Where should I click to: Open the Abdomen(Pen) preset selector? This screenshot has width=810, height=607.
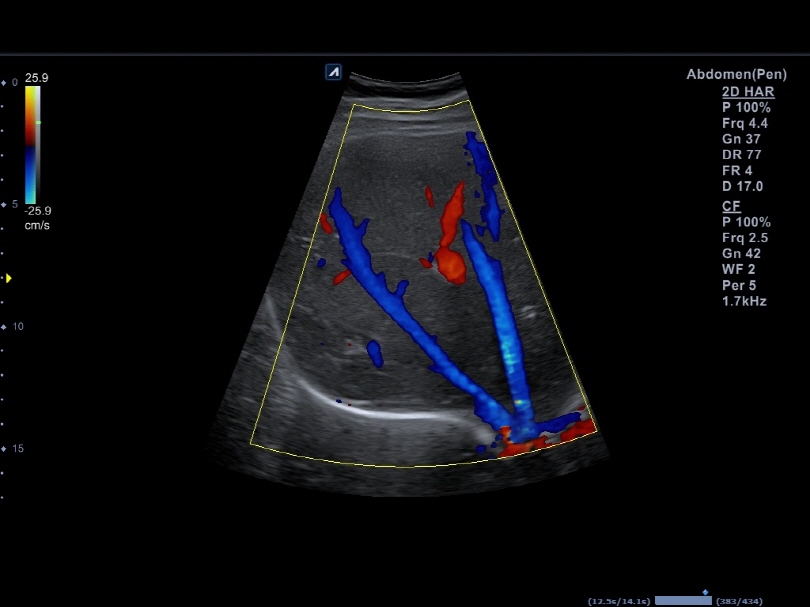click(738, 74)
